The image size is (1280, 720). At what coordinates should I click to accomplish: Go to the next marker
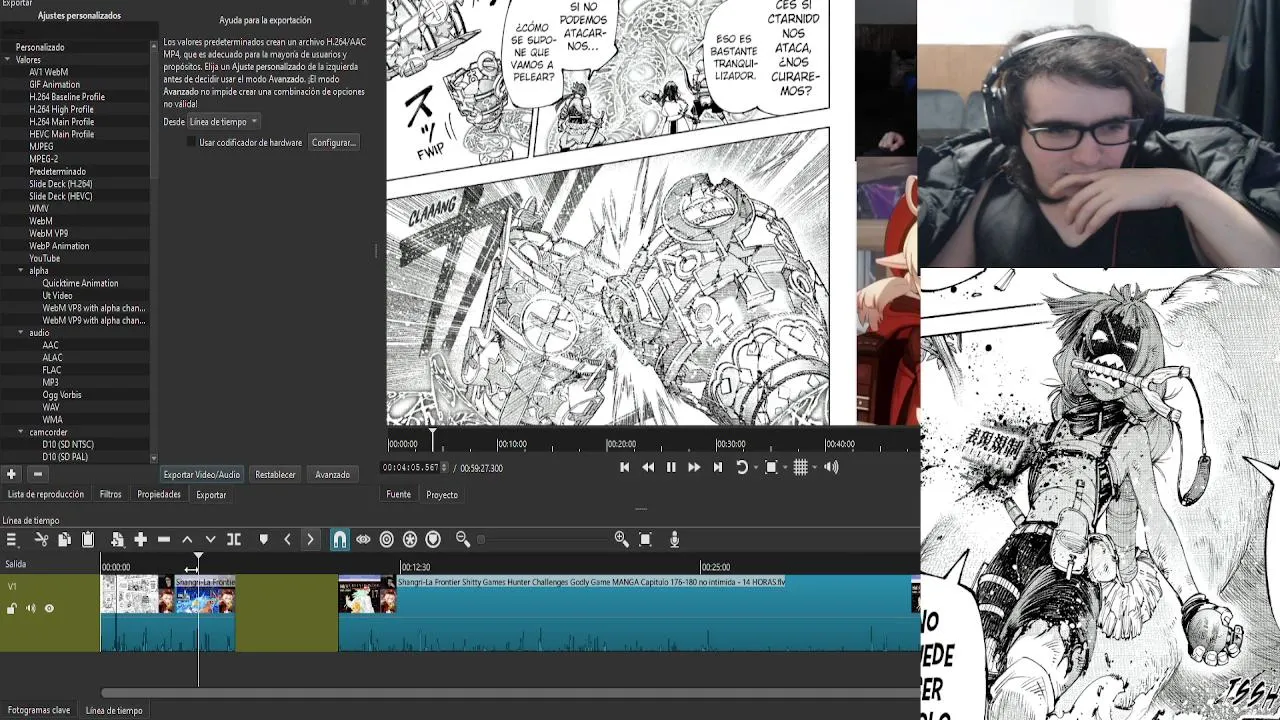pyautogui.click(x=310, y=539)
